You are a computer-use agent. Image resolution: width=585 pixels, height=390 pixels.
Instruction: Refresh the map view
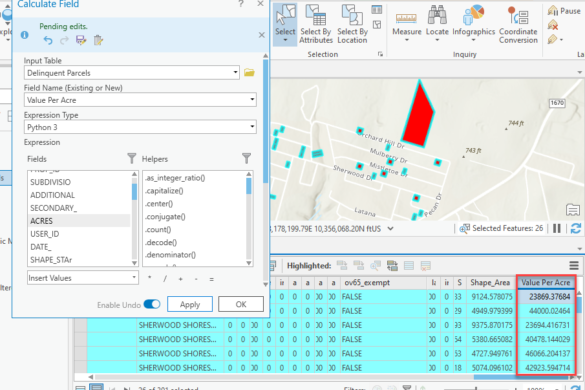(576, 228)
